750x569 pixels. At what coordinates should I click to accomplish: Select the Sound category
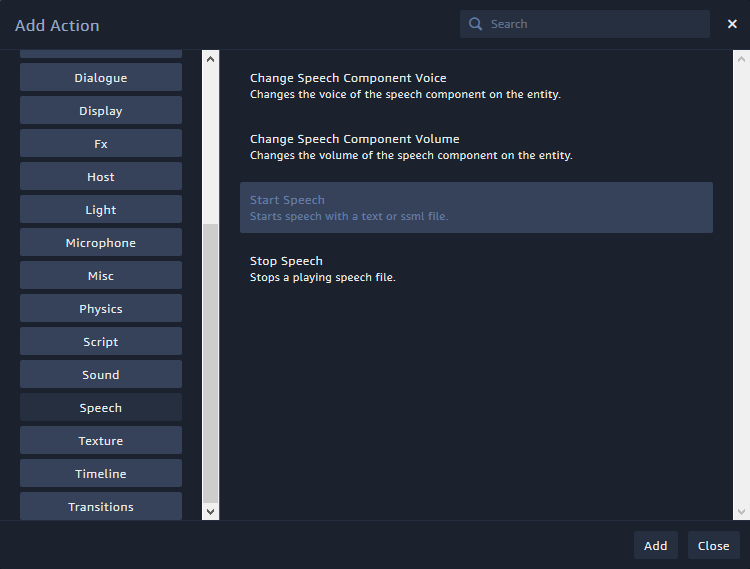101,374
